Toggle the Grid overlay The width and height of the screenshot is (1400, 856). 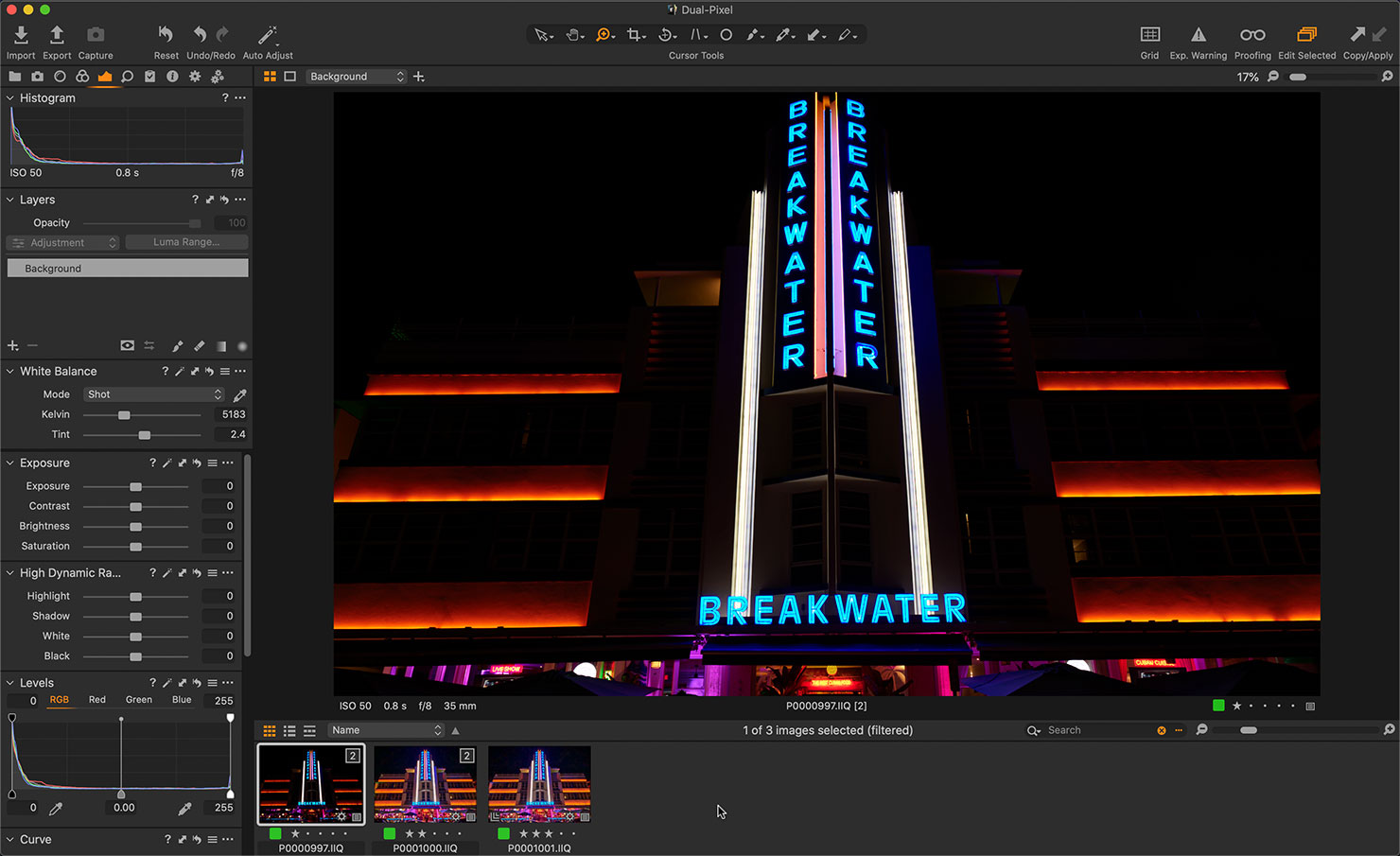click(1149, 35)
